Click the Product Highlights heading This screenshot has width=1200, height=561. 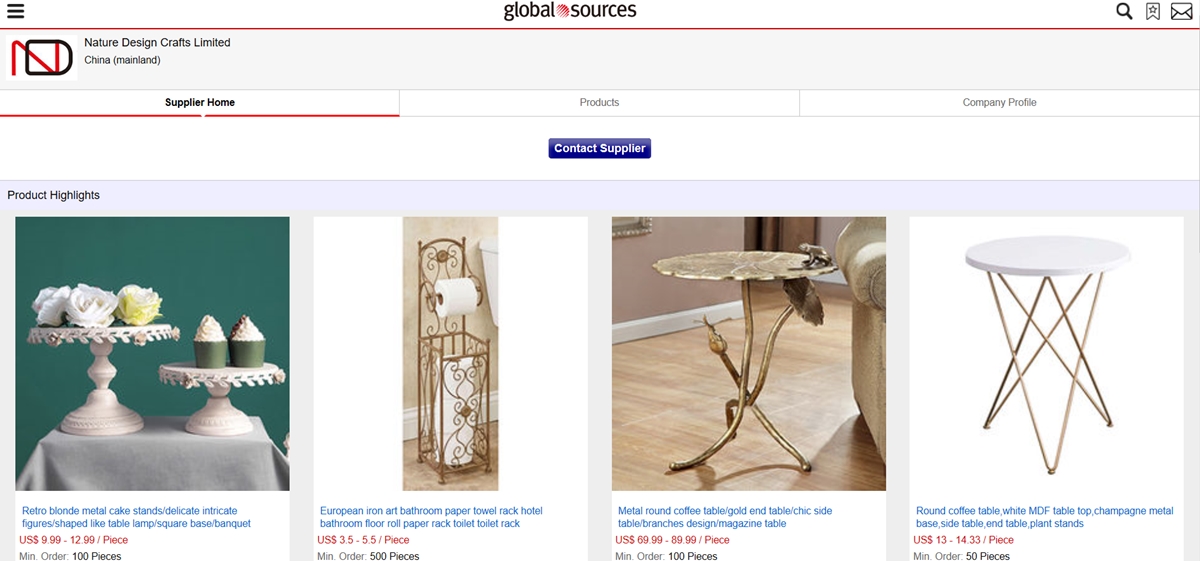pos(54,195)
